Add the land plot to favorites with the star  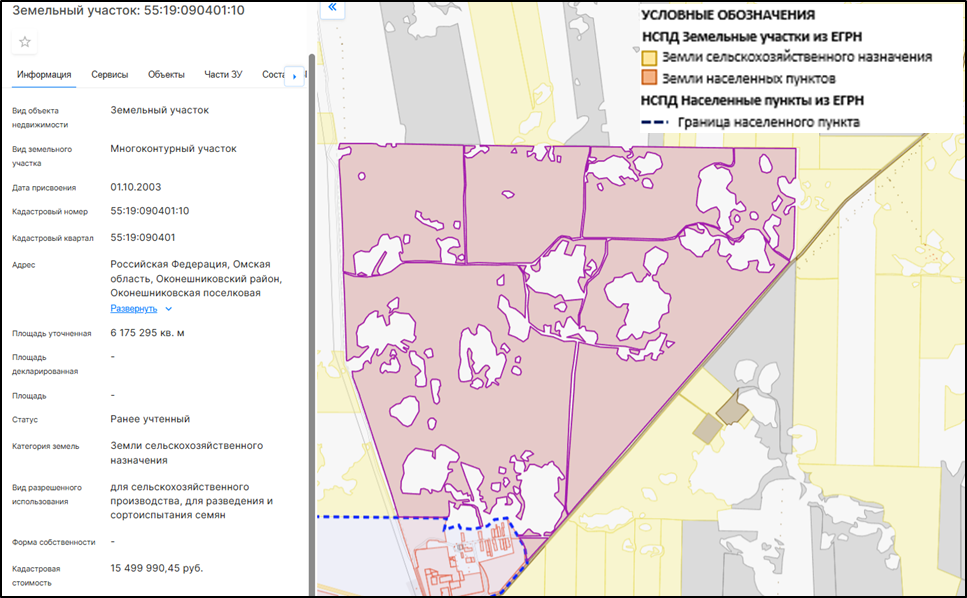[25, 42]
